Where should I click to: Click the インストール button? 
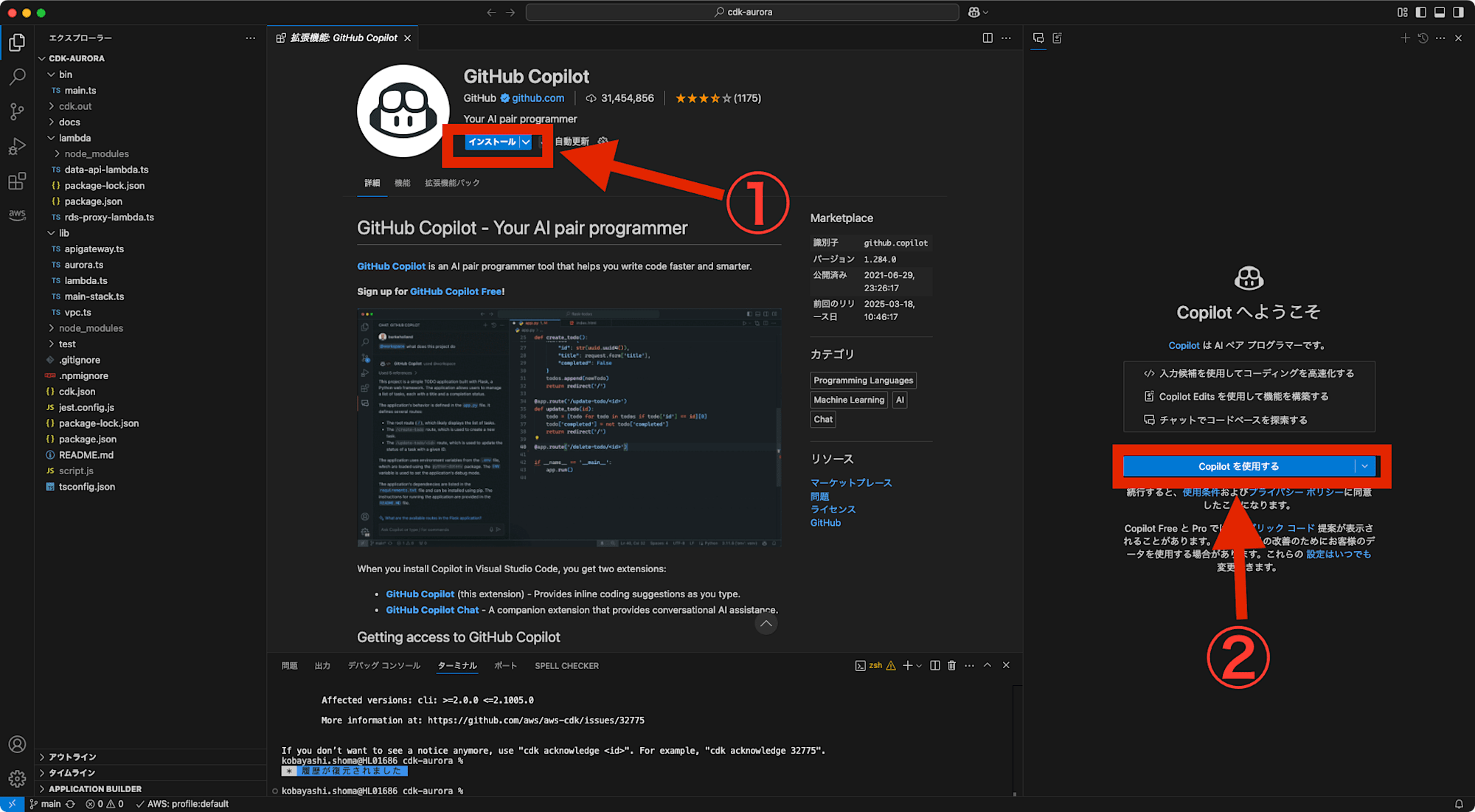tap(492, 142)
